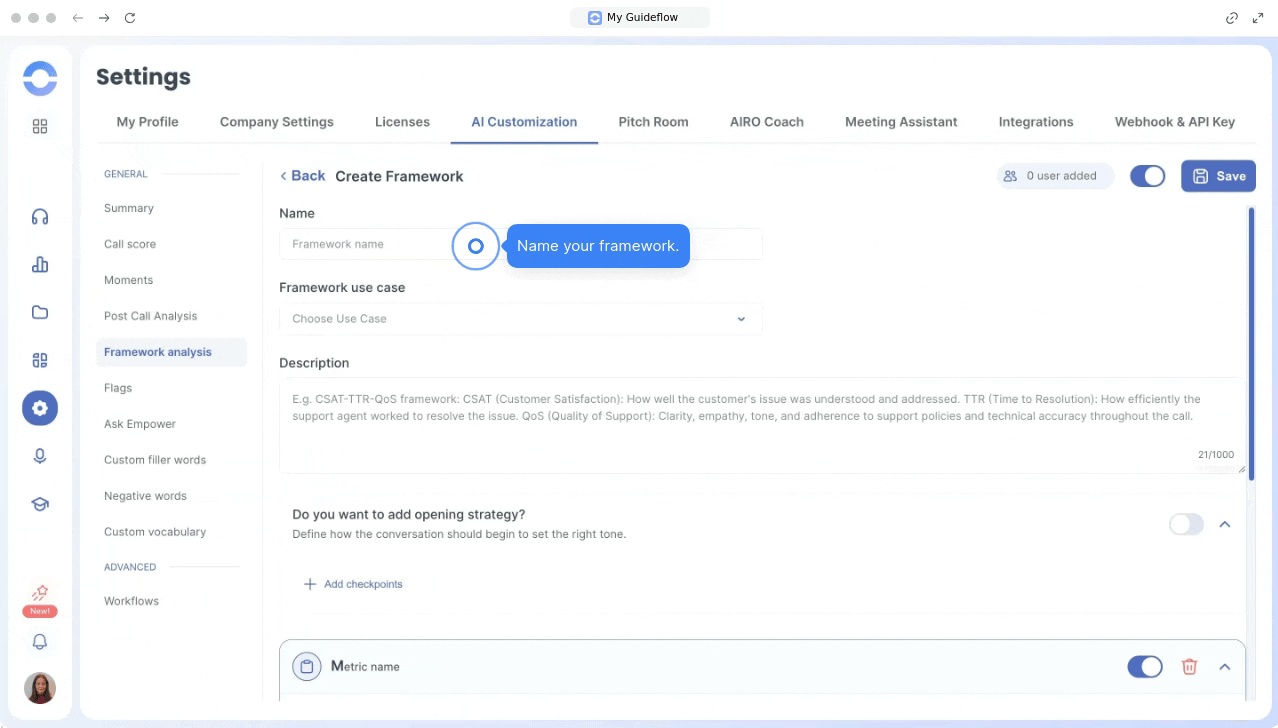The image size is (1278, 728).
Task: Disable the Metric name toggle
Action: point(1144,667)
